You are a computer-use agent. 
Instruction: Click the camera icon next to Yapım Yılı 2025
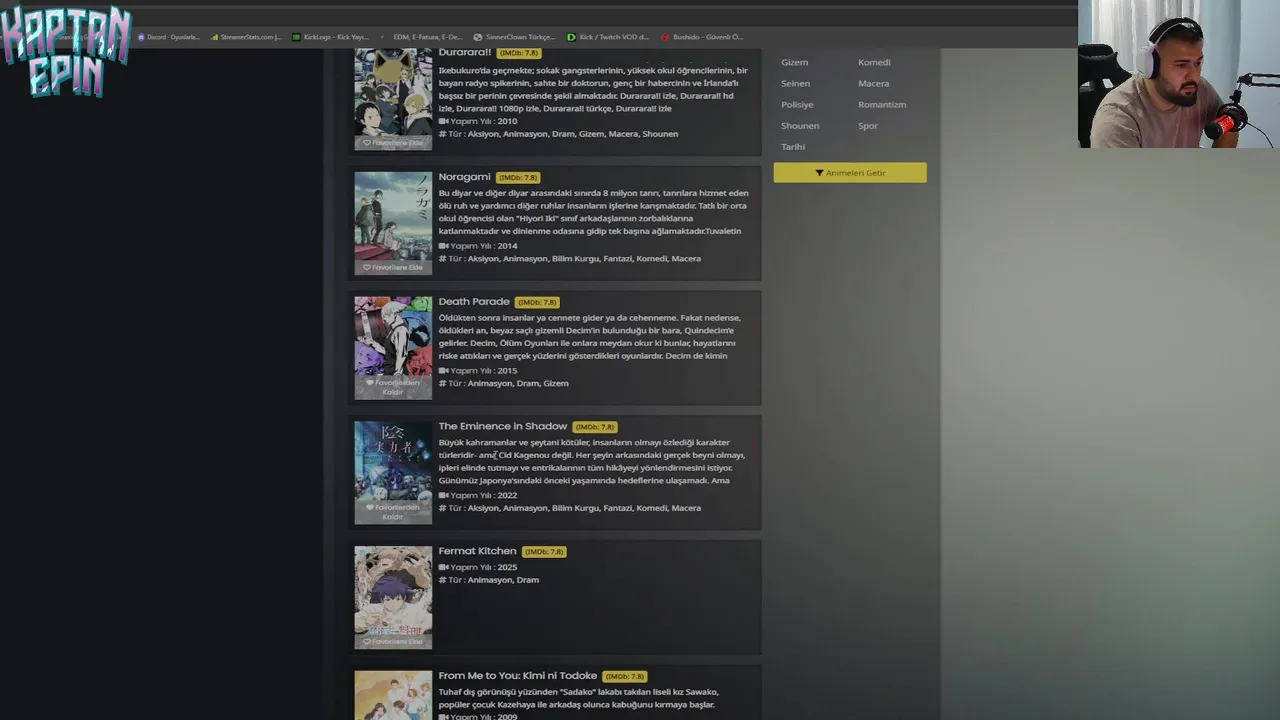click(443, 567)
